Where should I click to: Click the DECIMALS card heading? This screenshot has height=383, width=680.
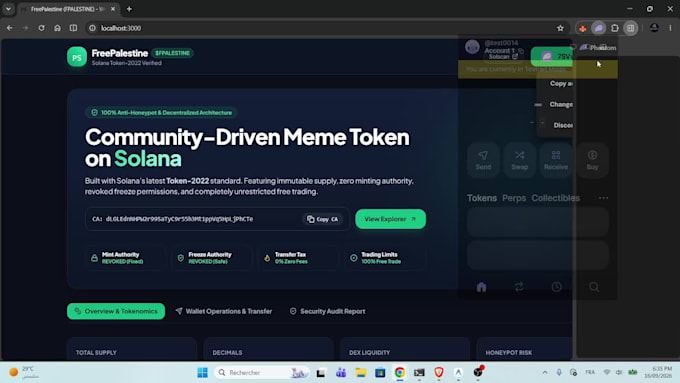pyautogui.click(x=227, y=353)
